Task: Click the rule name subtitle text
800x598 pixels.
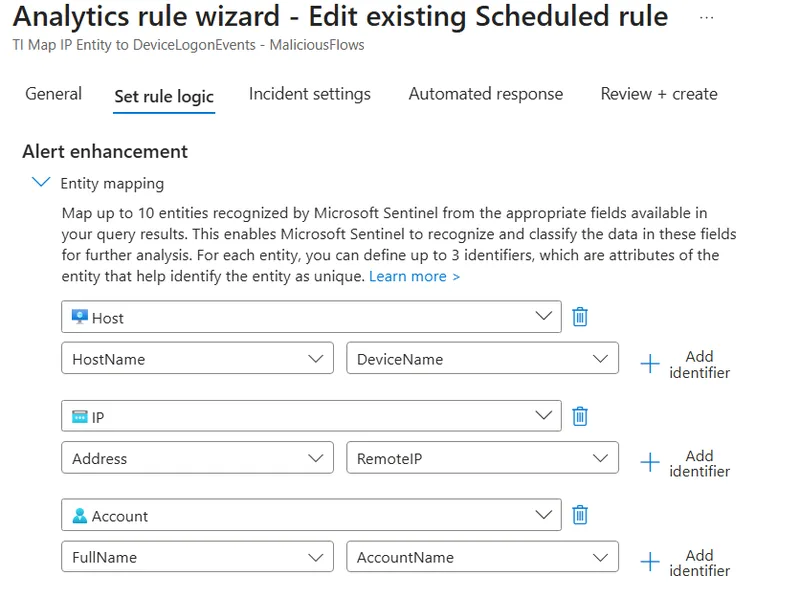Action: coord(188,45)
